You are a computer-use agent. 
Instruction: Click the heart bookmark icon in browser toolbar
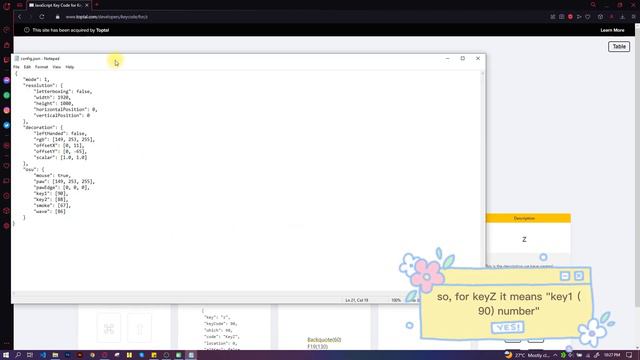588,17
